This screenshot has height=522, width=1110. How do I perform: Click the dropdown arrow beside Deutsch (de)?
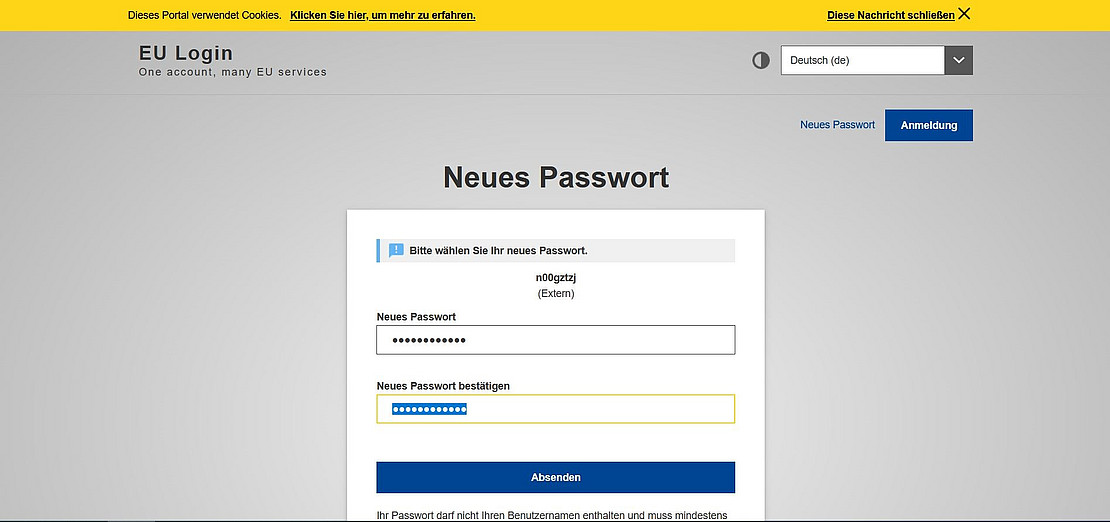[x=958, y=60]
